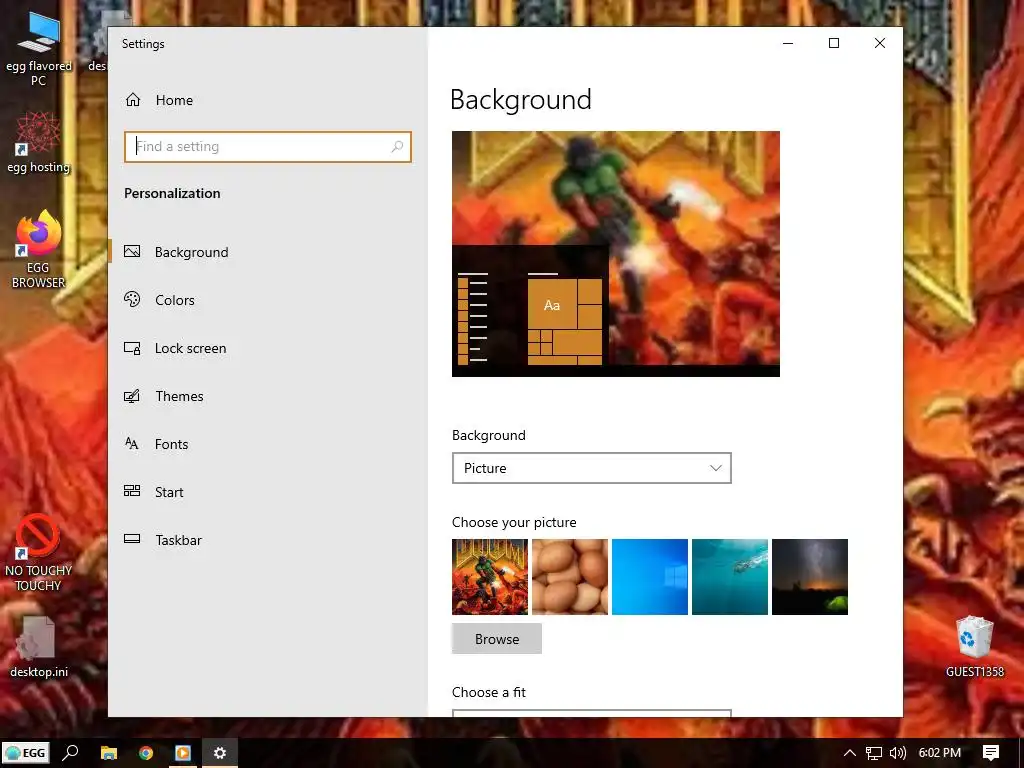Click the search magnifier in Find a setting
Image resolution: width=1024 pixels, height=768 pixels.
[397, 147]
